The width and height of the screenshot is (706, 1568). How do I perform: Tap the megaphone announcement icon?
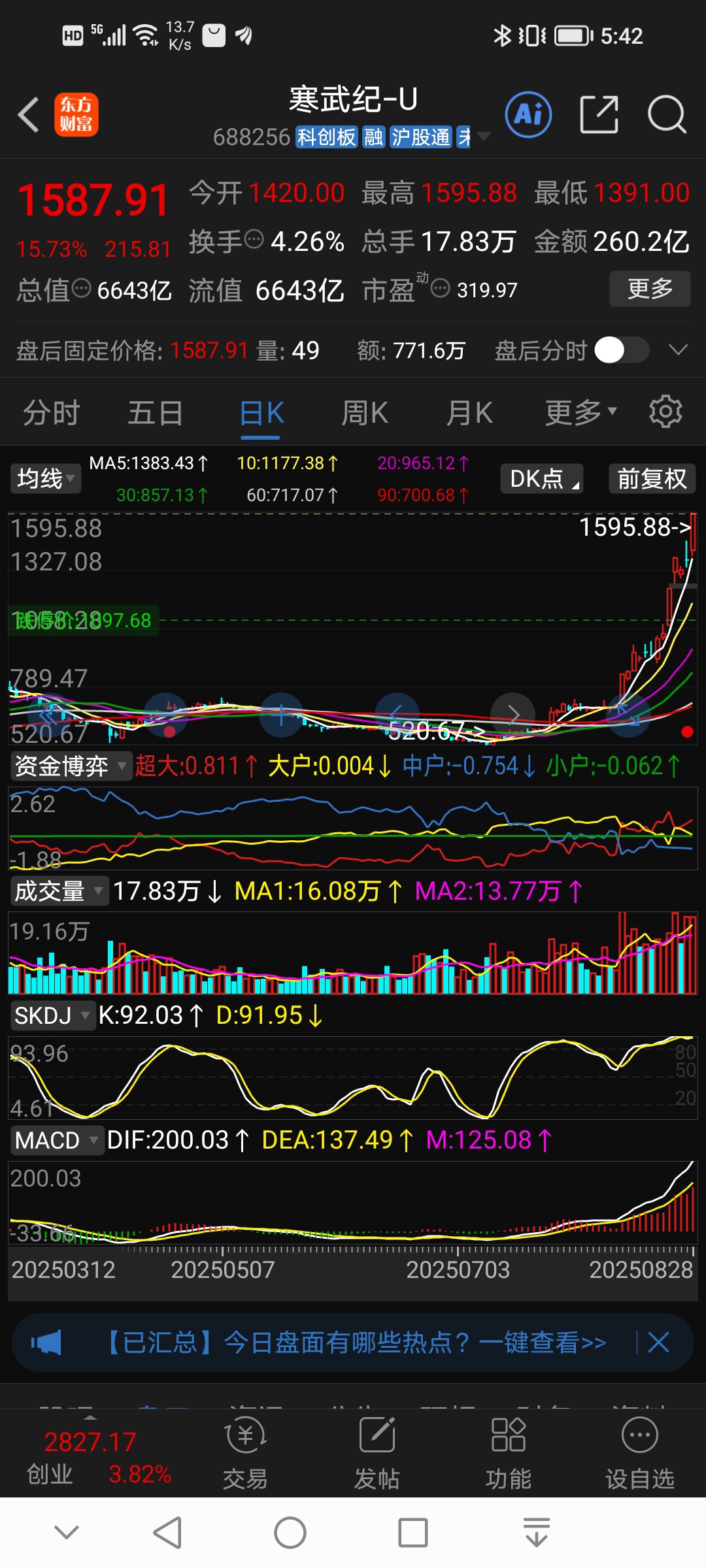click(x=46, y=1343)
